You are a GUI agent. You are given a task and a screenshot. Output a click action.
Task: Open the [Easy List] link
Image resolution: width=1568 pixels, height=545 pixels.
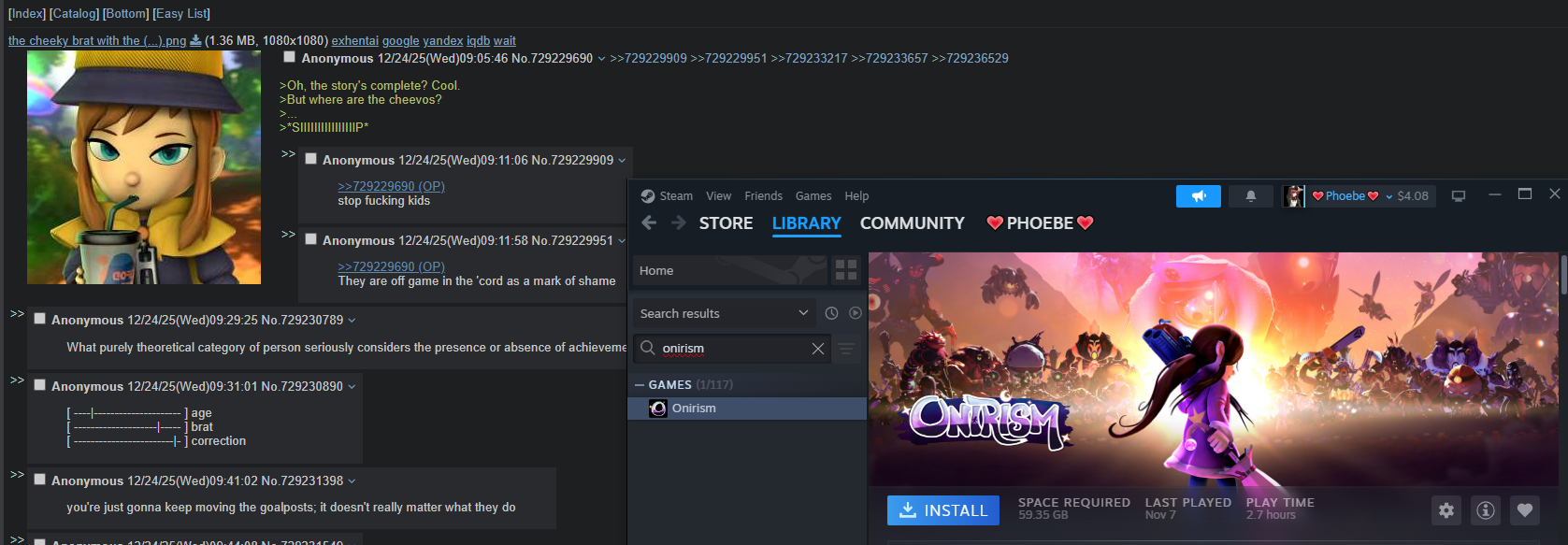click(x=180, y=13)
